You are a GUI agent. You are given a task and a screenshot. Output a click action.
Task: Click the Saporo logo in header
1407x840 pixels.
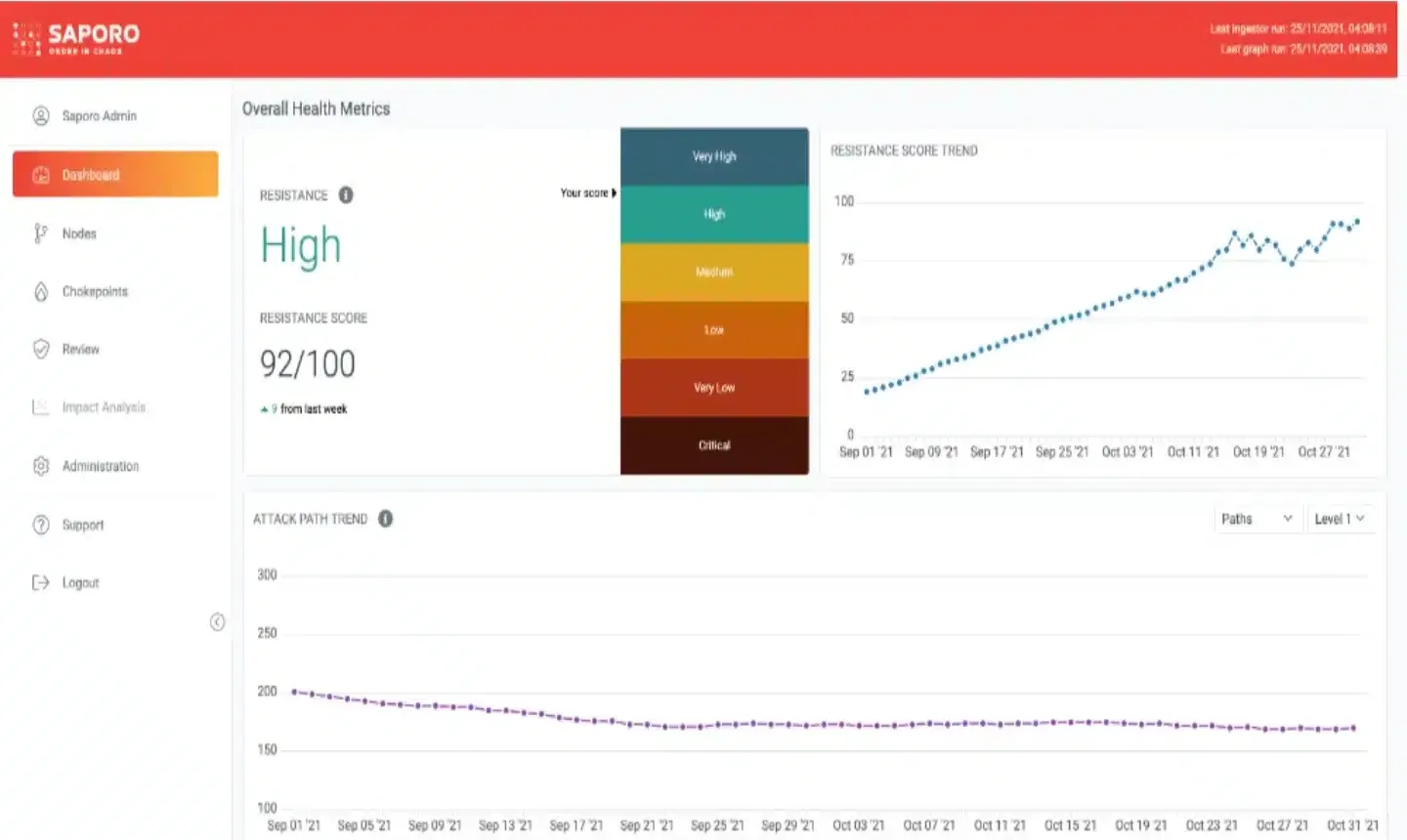coord(76,38)
